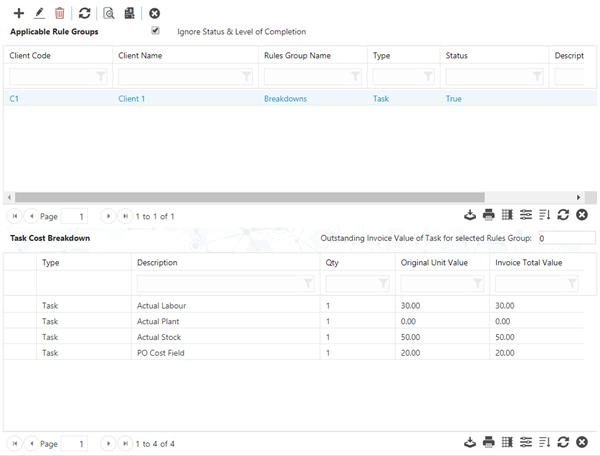Click the red Delete trash icon
The width and height of the screenshot is (600, 456).
pos(60,13)
